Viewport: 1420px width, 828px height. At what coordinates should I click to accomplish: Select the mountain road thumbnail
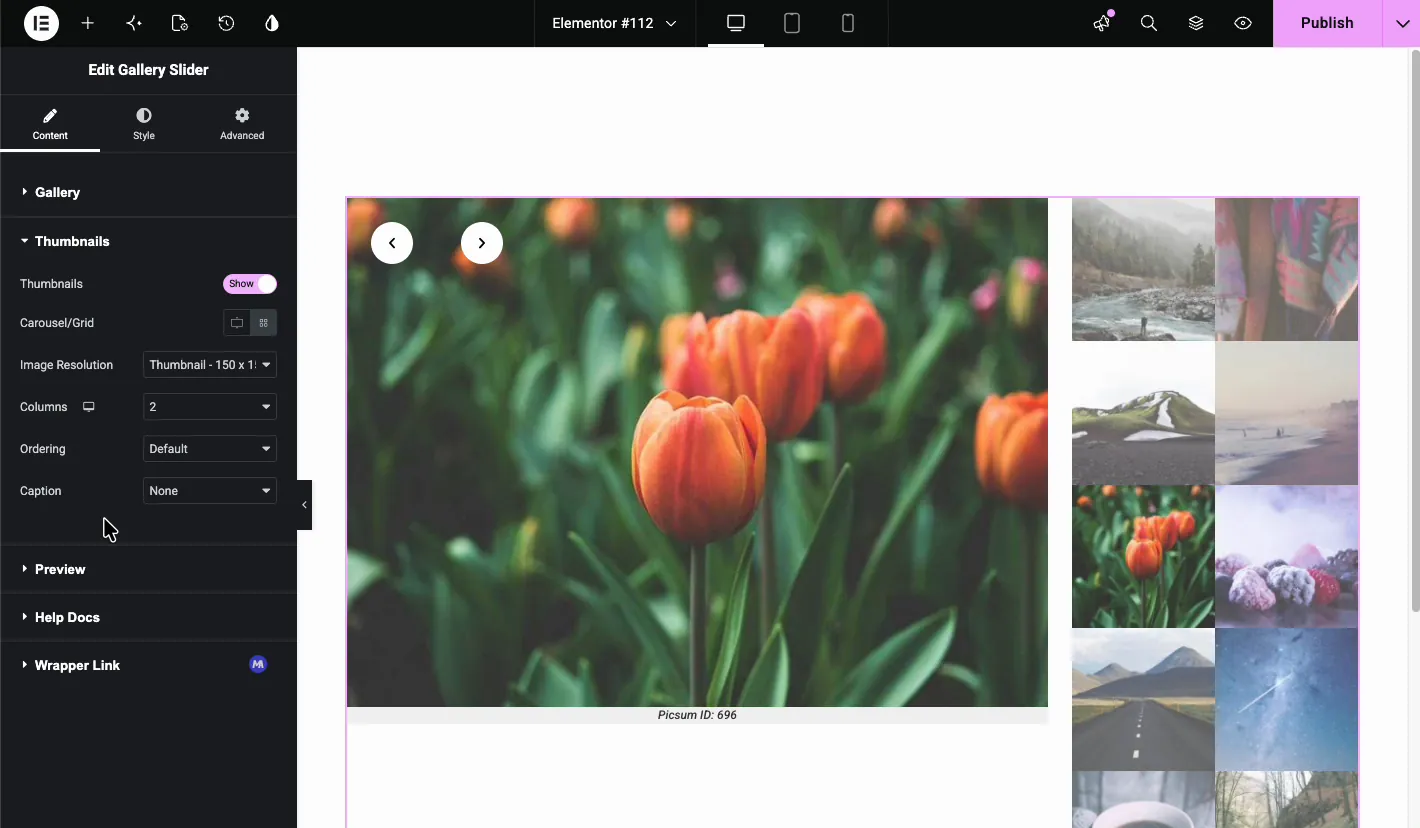1143,699
